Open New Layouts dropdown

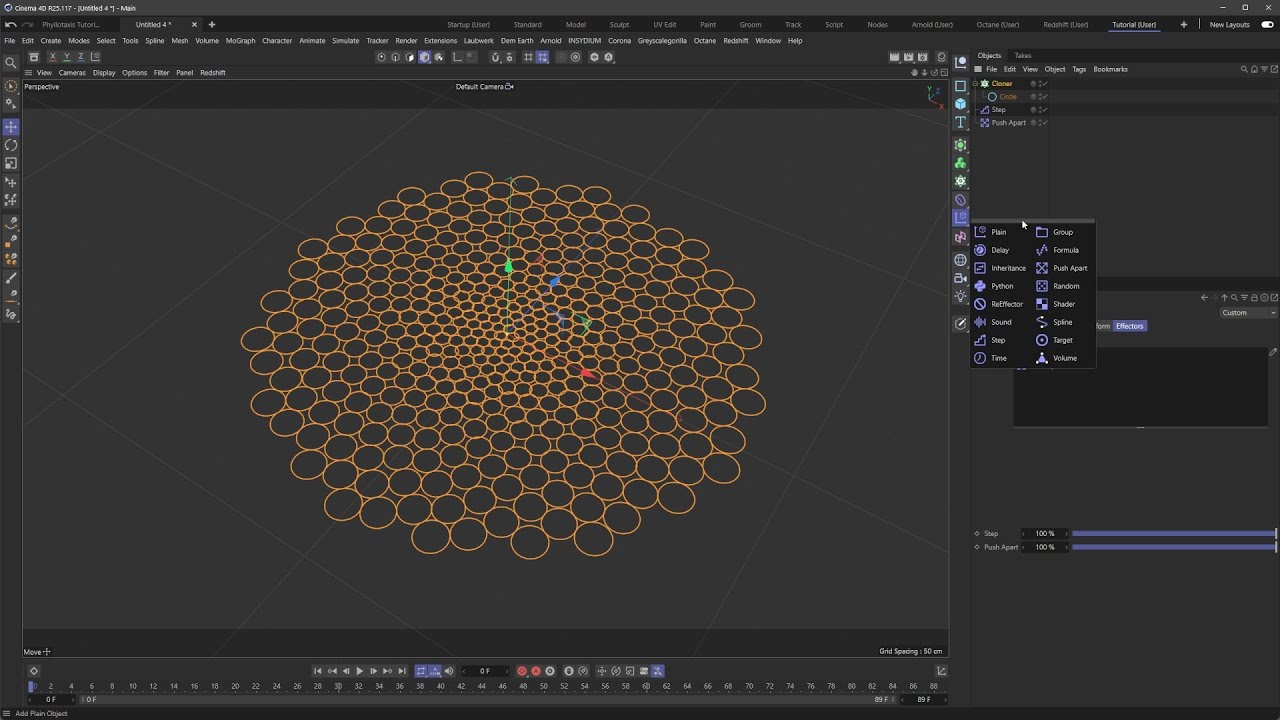(x=1234, y=24)
